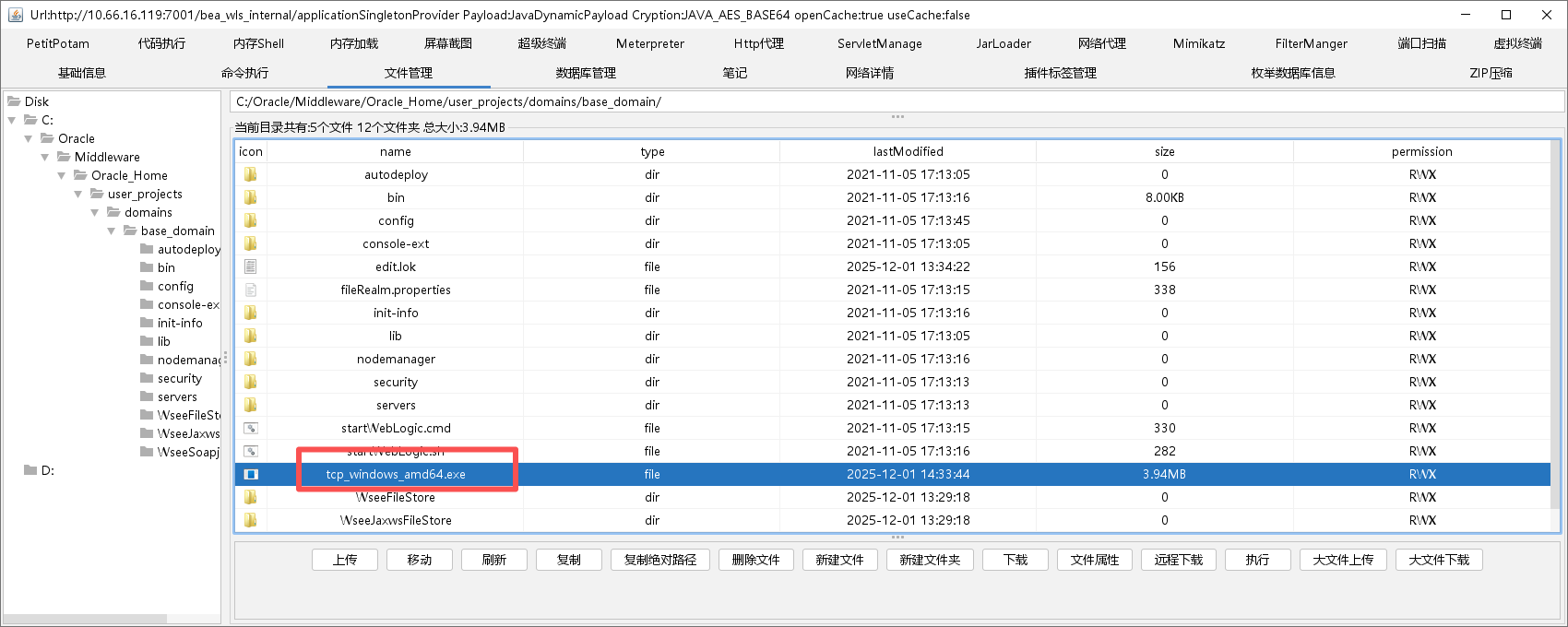Click the Java application icon in title bar
This screenshot has height=627, width=1568.
point(15,15)
